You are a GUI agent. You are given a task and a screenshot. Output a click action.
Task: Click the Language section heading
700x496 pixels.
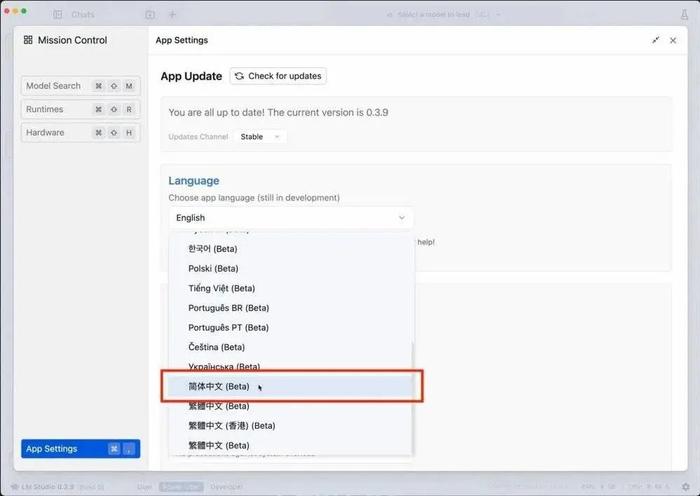click(x=194, y=181)
